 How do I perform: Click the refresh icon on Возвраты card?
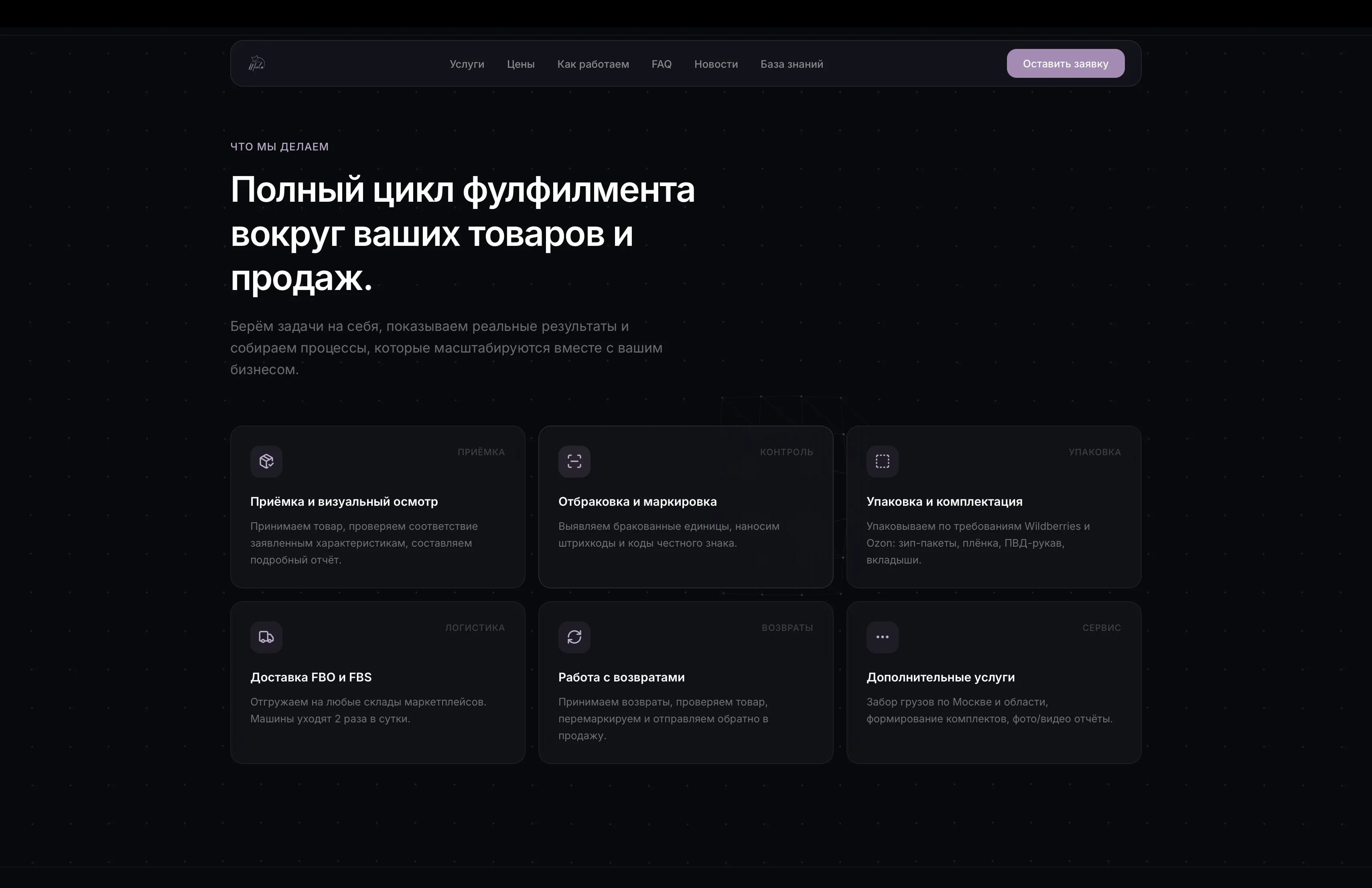click(574, 637)
